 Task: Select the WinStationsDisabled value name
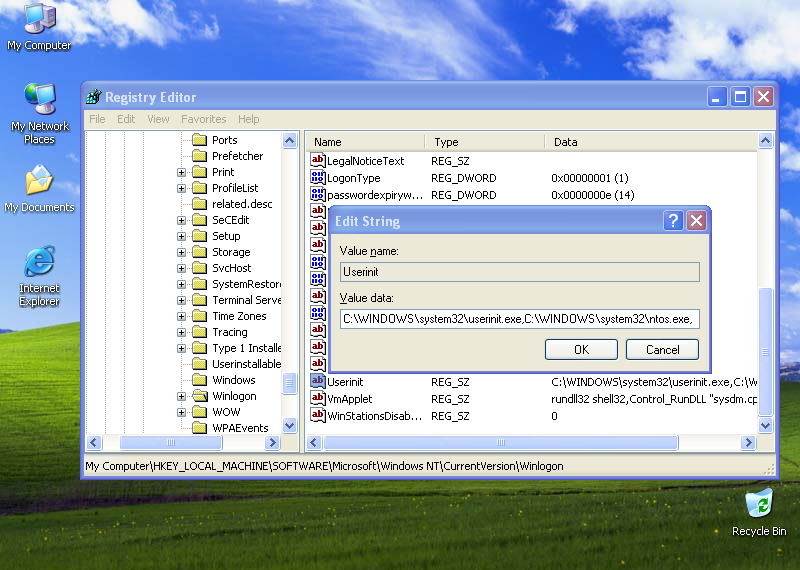[374, 416]
